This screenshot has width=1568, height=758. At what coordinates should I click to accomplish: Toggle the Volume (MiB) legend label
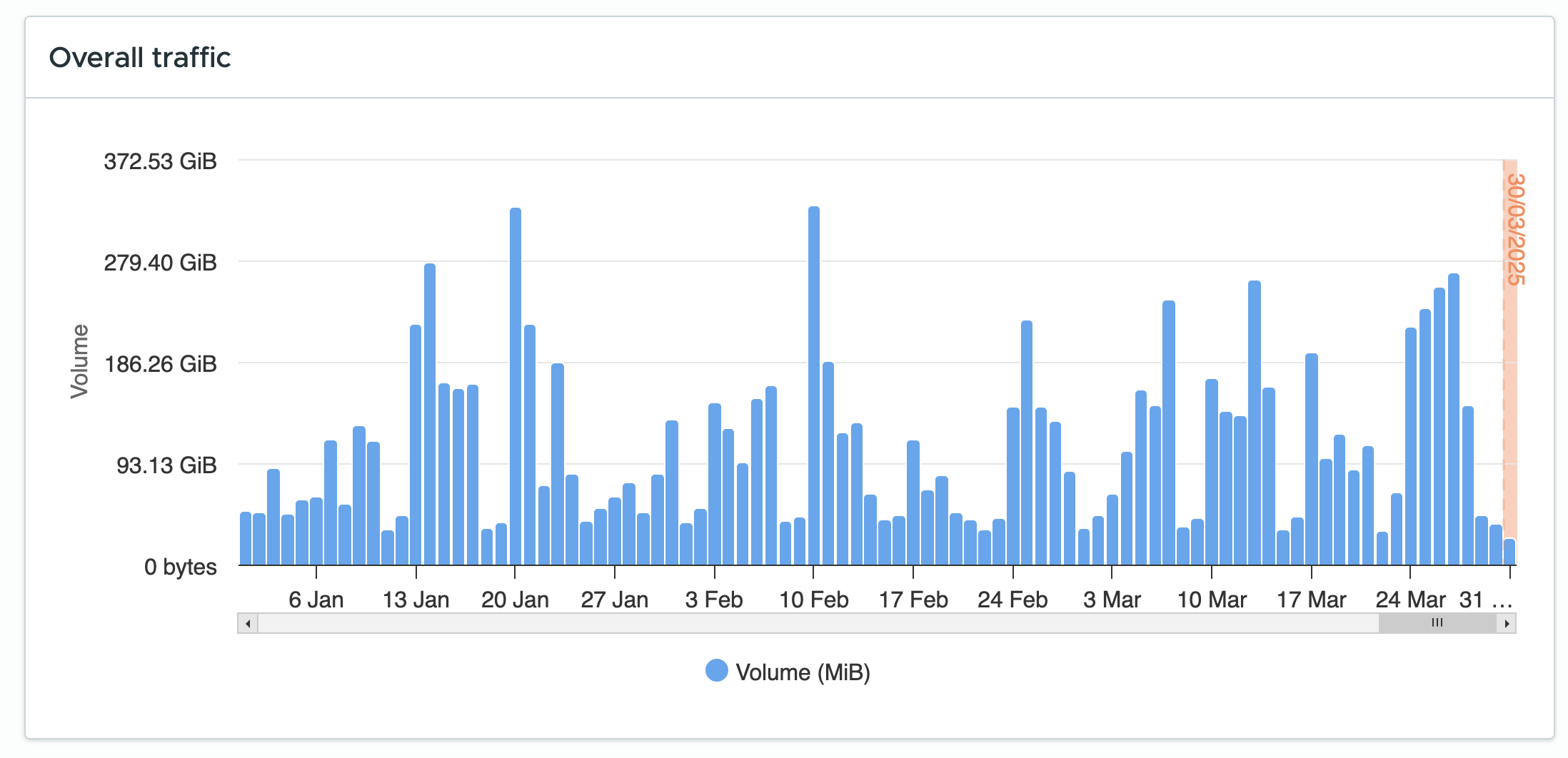pyautogui.click(x=803, y=672)
